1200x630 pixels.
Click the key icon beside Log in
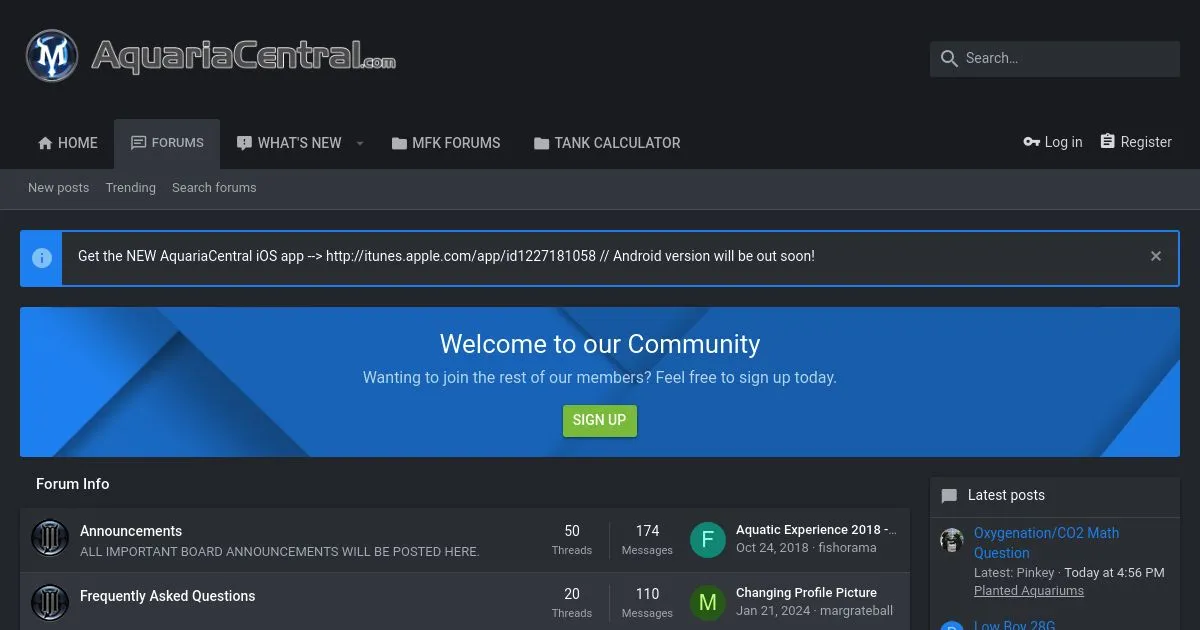pyautogui.click(x=1032, y=142)
